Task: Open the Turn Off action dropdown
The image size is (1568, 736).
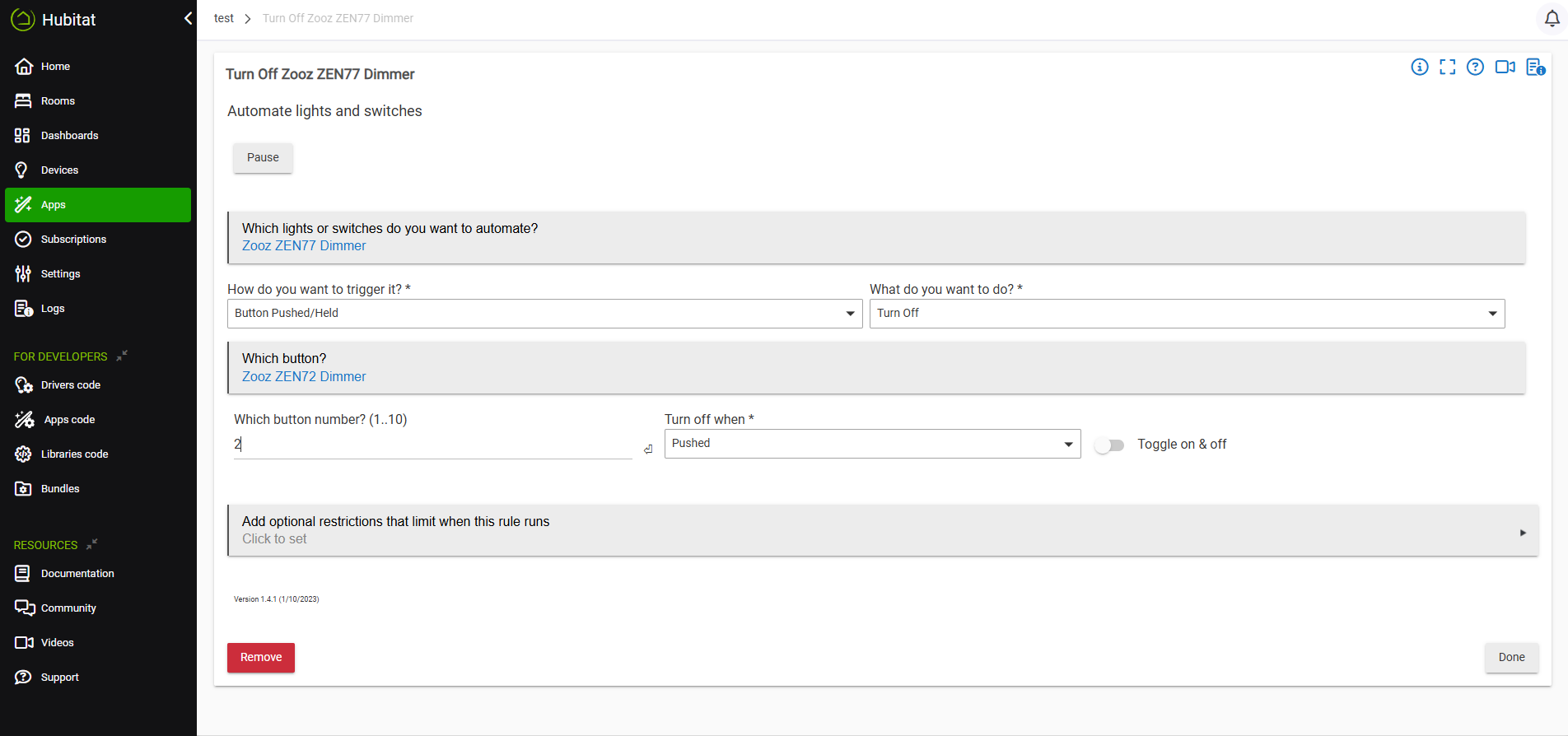Action: (1187, 314)
